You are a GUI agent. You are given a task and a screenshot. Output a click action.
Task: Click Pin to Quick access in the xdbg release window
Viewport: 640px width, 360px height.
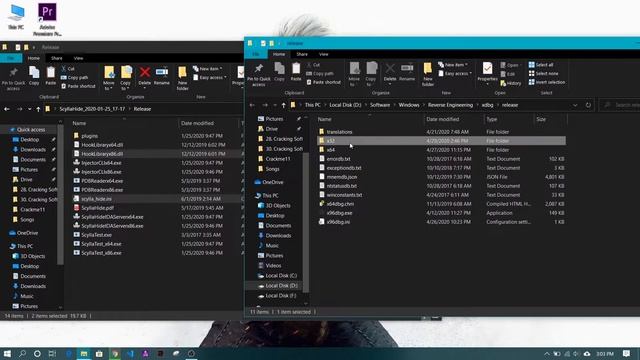click(x=258, y=75)
